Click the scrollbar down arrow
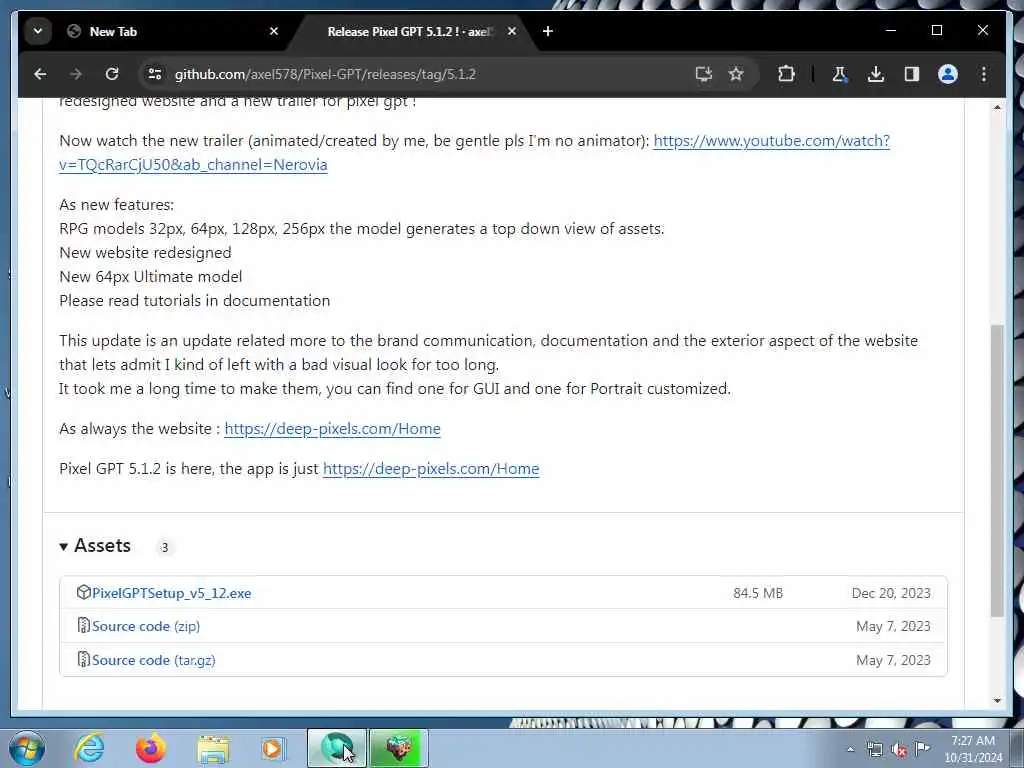 997,701
